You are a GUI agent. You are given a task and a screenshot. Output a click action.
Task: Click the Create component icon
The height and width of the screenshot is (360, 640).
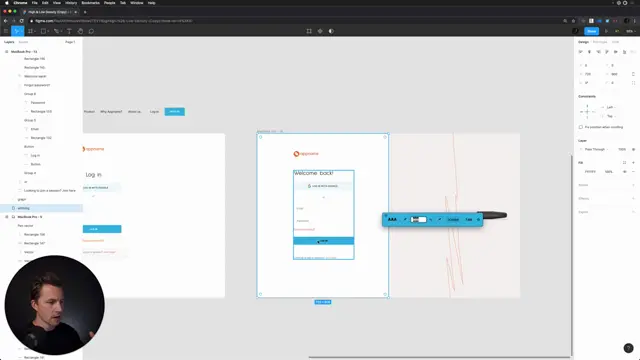pyautogui.click(x=320, y=31)
